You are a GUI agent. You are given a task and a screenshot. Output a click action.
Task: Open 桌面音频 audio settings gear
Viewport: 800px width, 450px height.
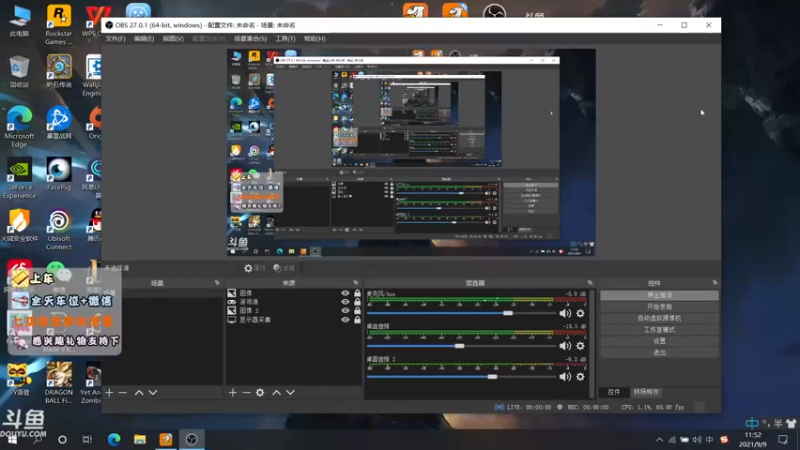coord(580,346)
